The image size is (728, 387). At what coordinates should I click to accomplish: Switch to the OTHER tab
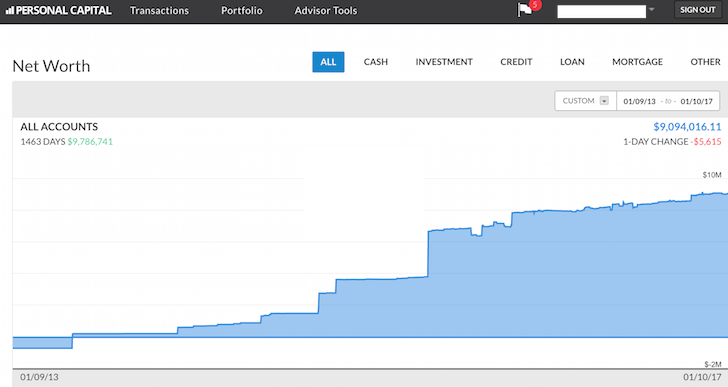pos(705,62)
